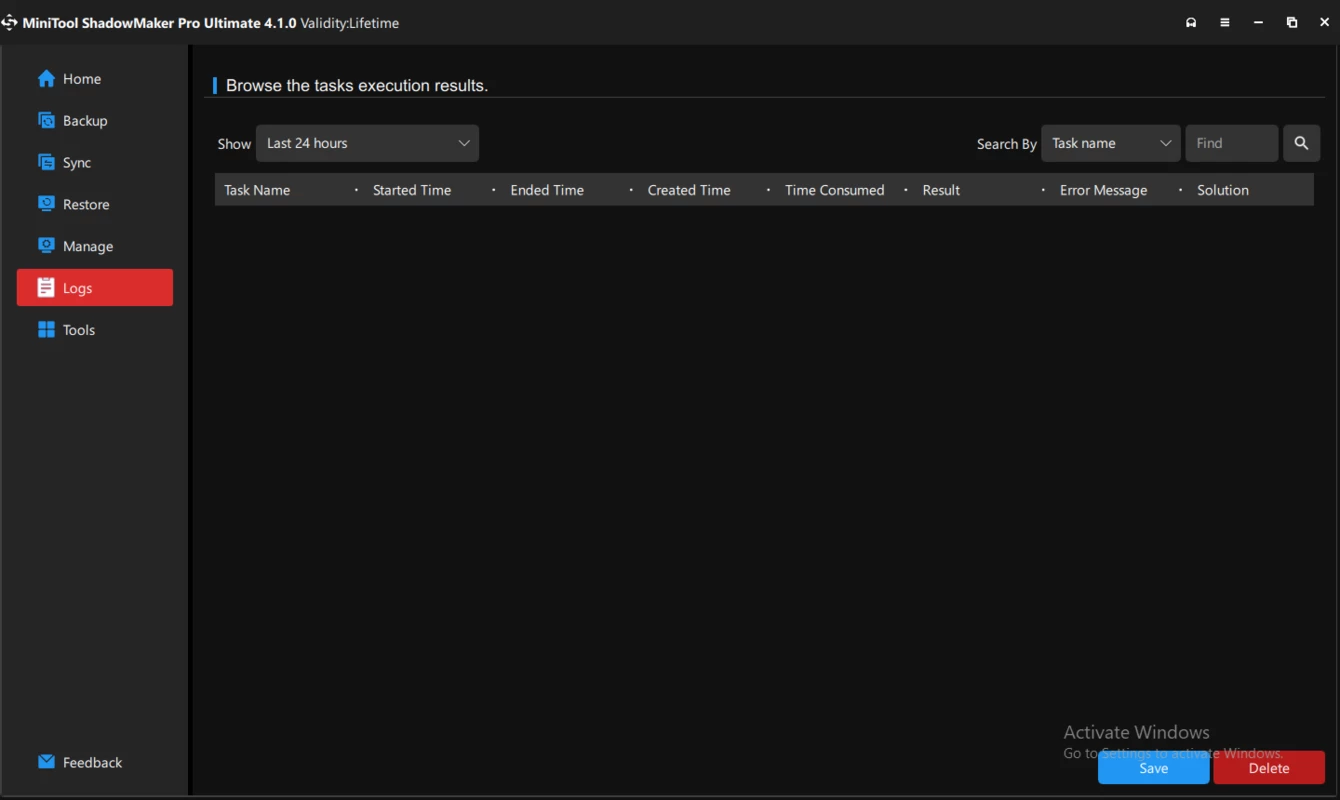The height and width of the screenshot is (800, 1340).
Task: Click the magnifier search icon button
Action: [x=1301, y=143]
